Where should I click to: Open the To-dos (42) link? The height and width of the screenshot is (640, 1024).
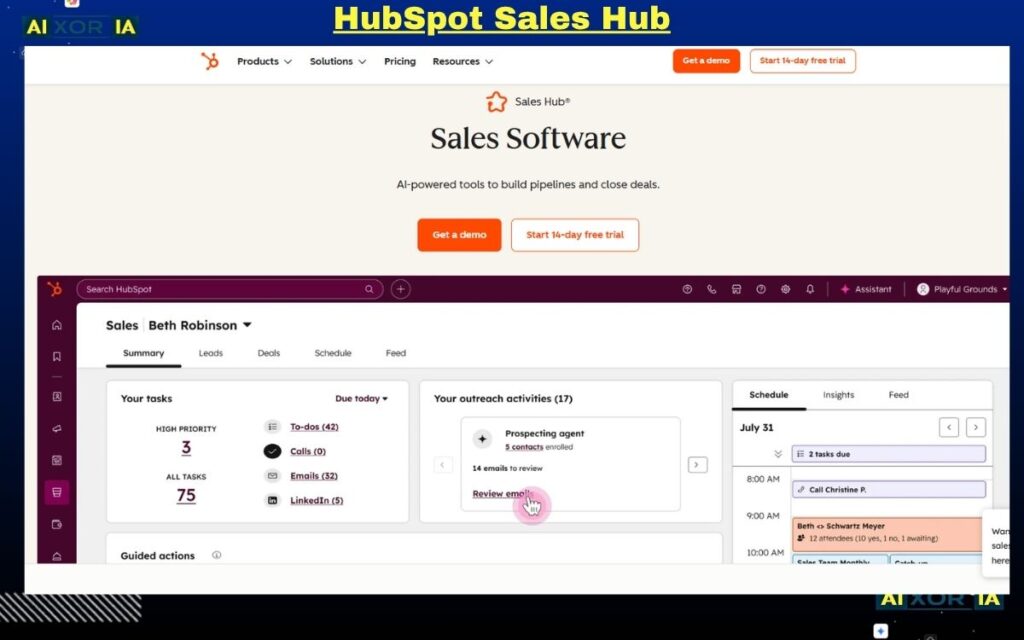pyautogui.click(x=314, y=426)
